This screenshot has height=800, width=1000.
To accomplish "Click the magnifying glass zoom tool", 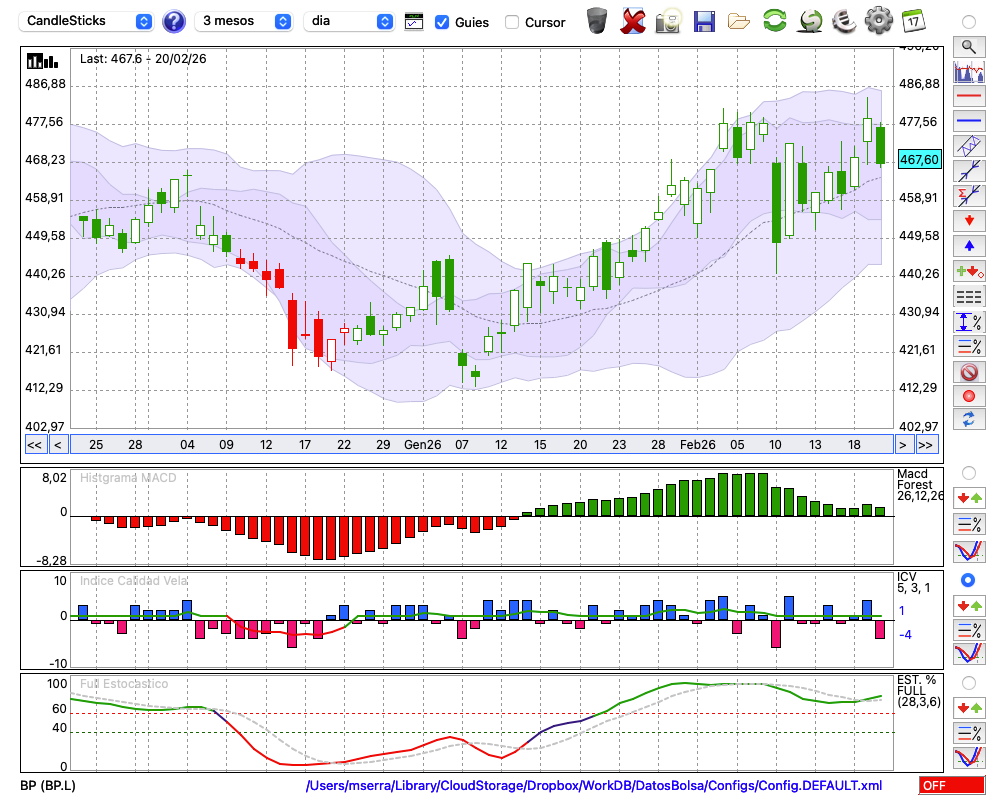I will (968, 46).
